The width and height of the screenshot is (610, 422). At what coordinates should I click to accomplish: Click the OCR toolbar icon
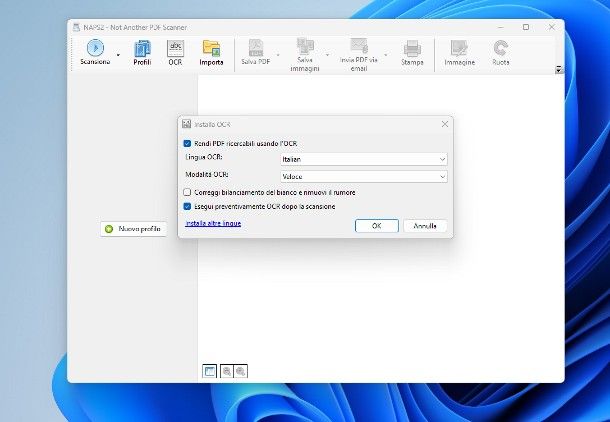click(175, 48)
